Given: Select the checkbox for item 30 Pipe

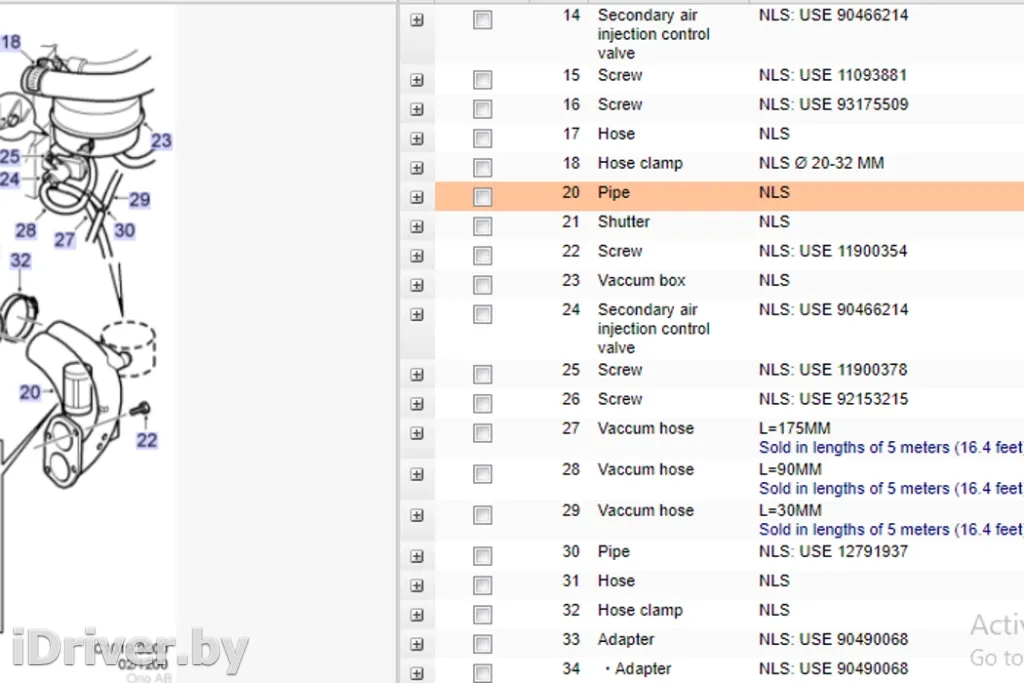Looking at the screenshot, I should tap(482, 557).
